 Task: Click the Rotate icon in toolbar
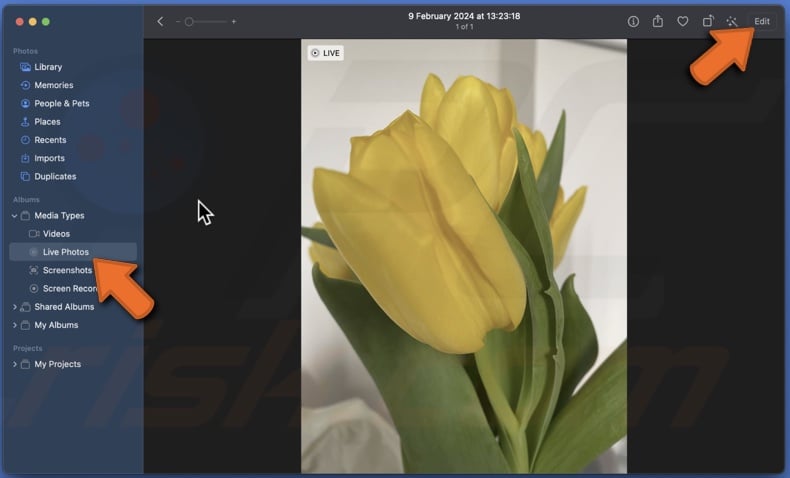pyautogui.click(x=708, y=21)
